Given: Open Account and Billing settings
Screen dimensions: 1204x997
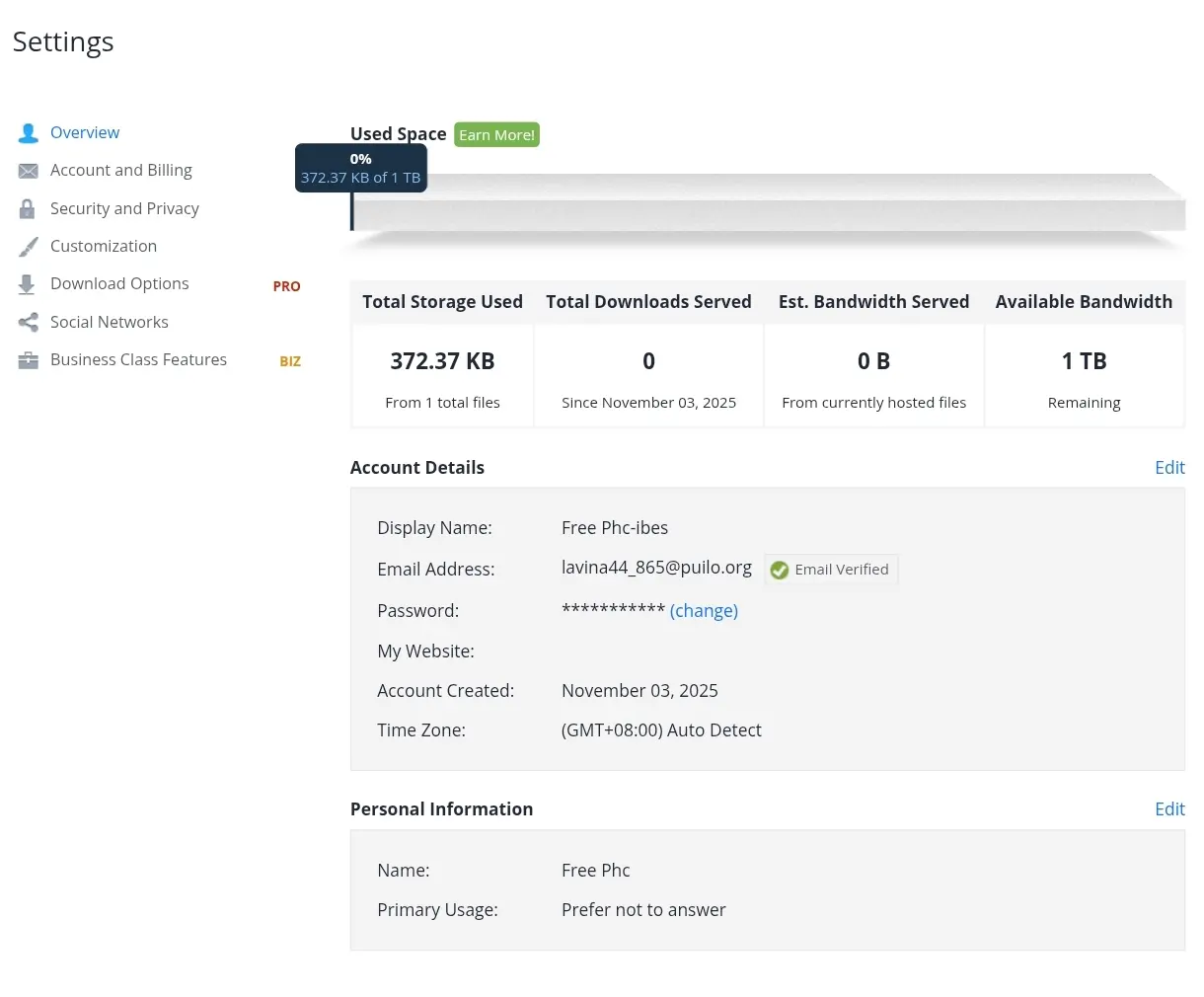Looking at the screenshot, I should (x=121, y=170).
